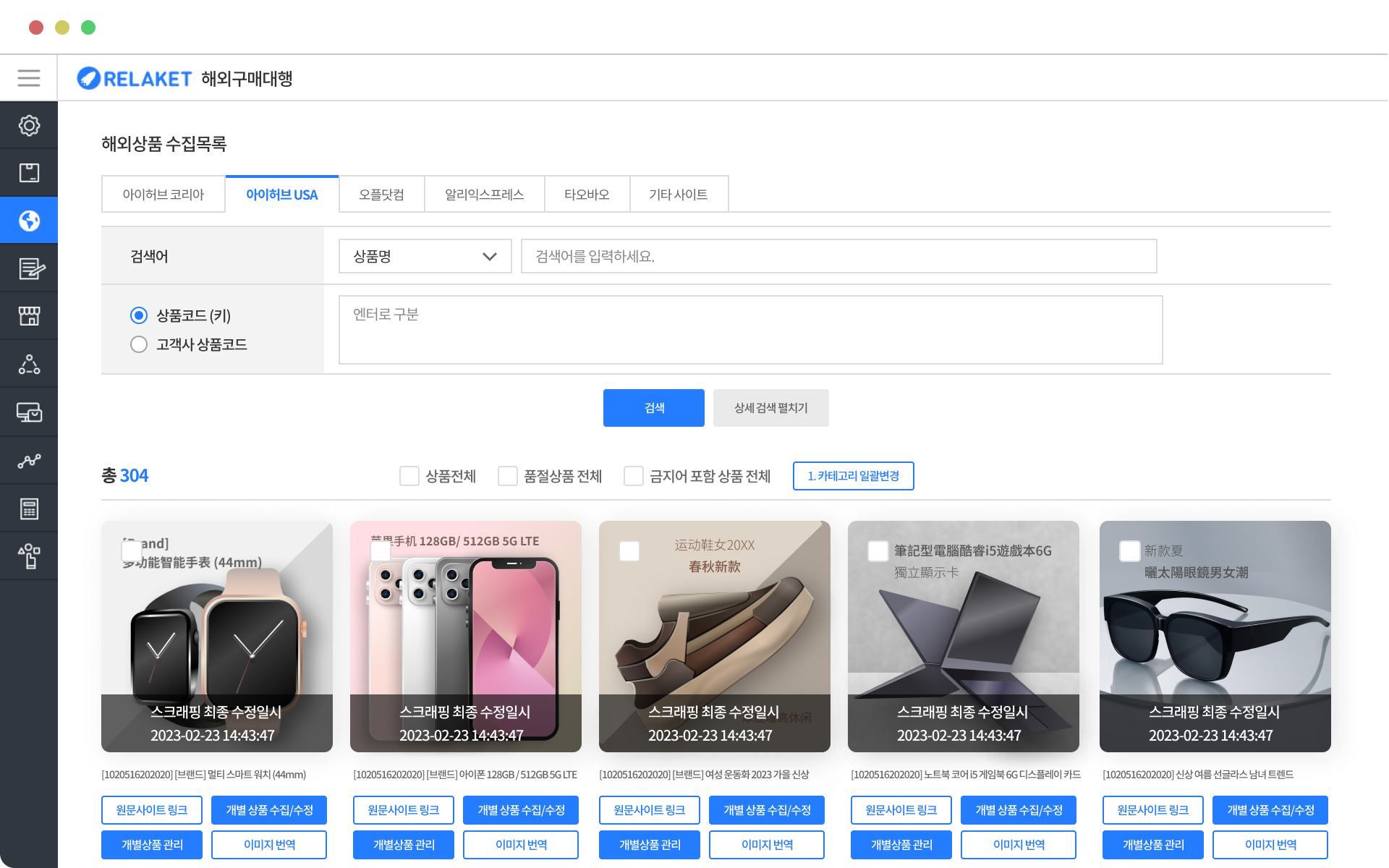This screenshot has height=868, width=1389.
Task: Switch to the 타오바오 tab
Action: click(x=587, y=194)
